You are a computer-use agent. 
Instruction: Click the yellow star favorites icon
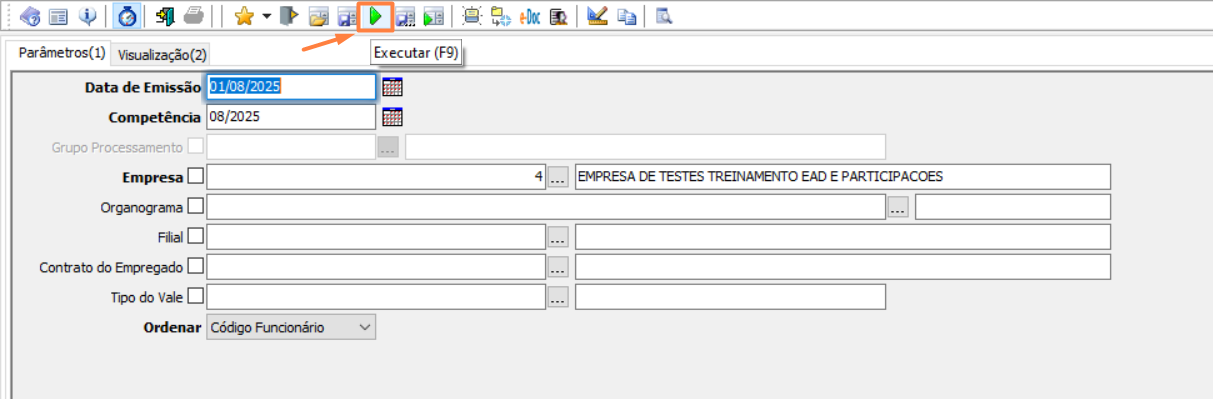click(243, 16)
